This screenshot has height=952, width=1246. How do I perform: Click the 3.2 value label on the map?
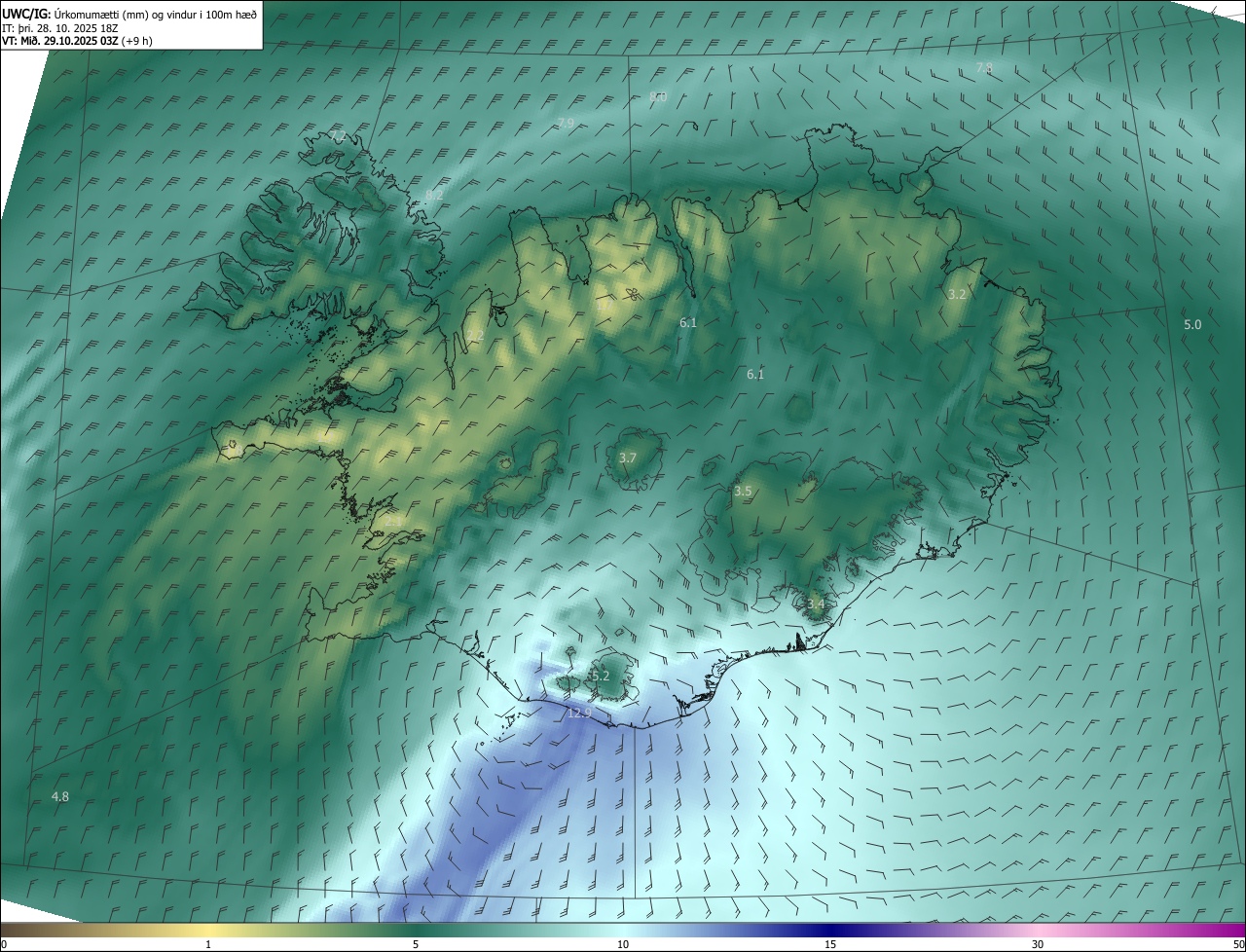click(957, 294)
